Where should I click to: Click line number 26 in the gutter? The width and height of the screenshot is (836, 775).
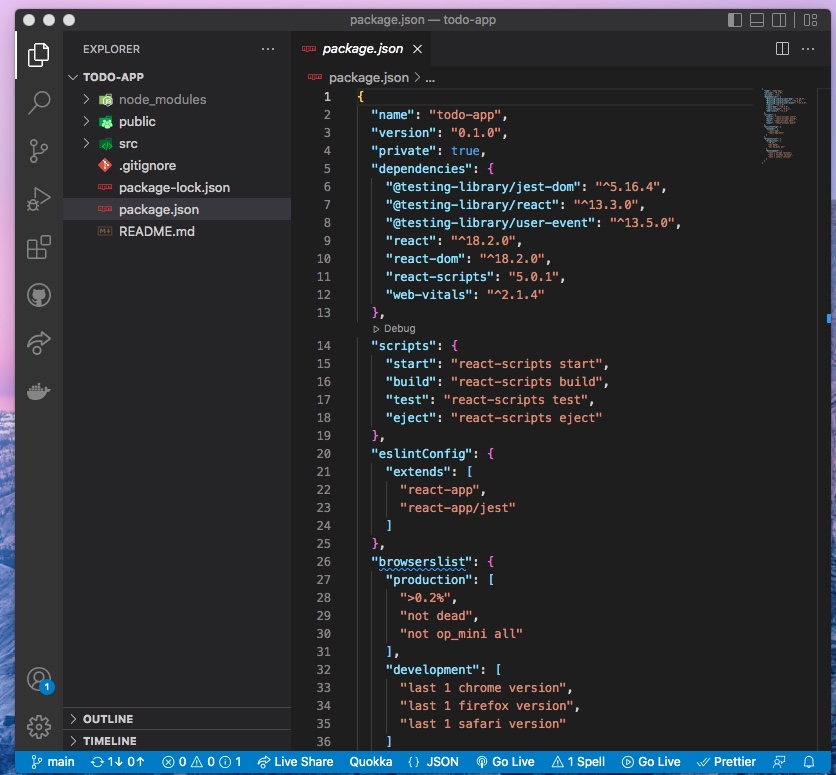click(324, 562)
